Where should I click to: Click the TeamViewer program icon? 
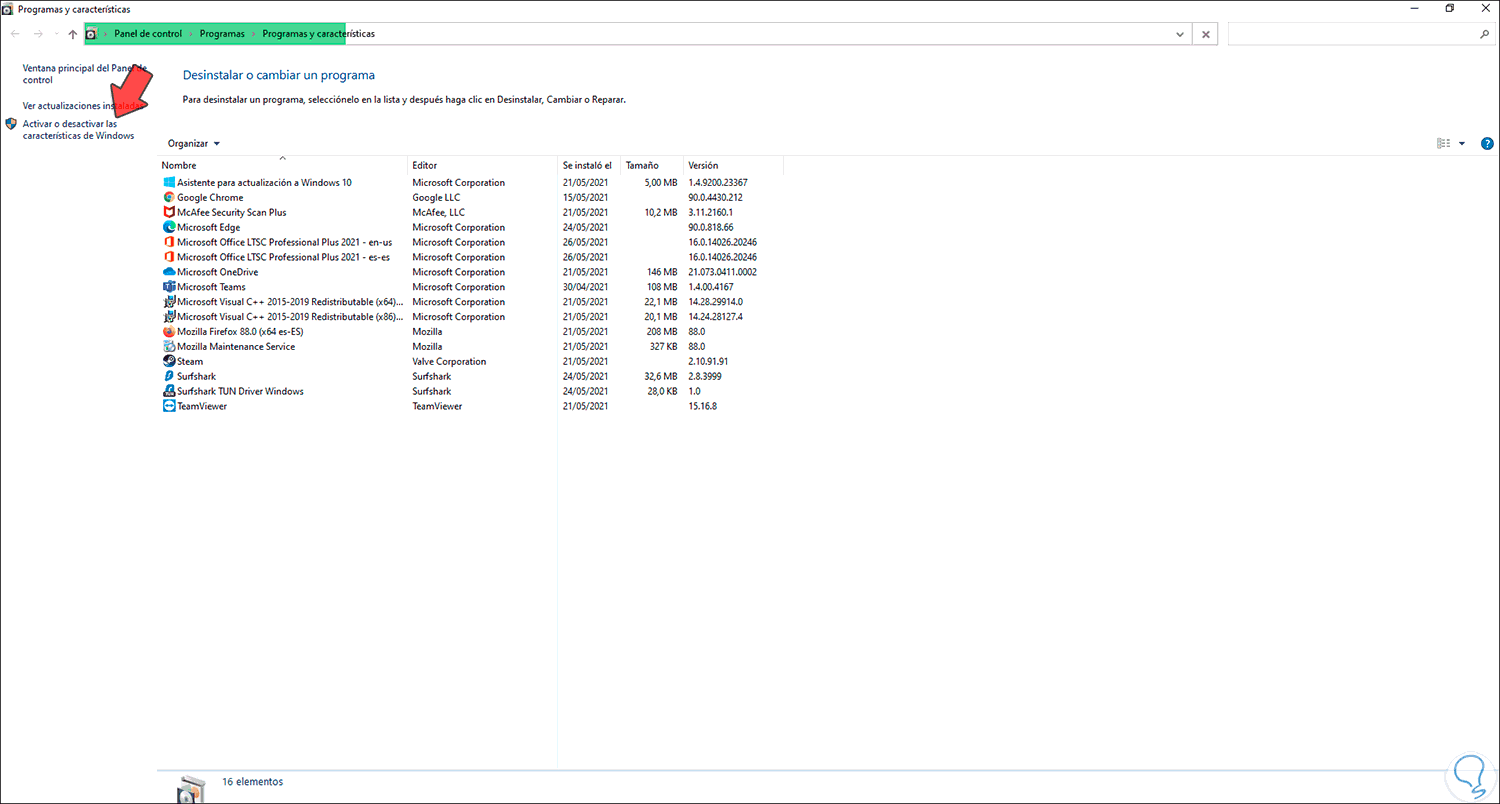click(x=169, y=407)
